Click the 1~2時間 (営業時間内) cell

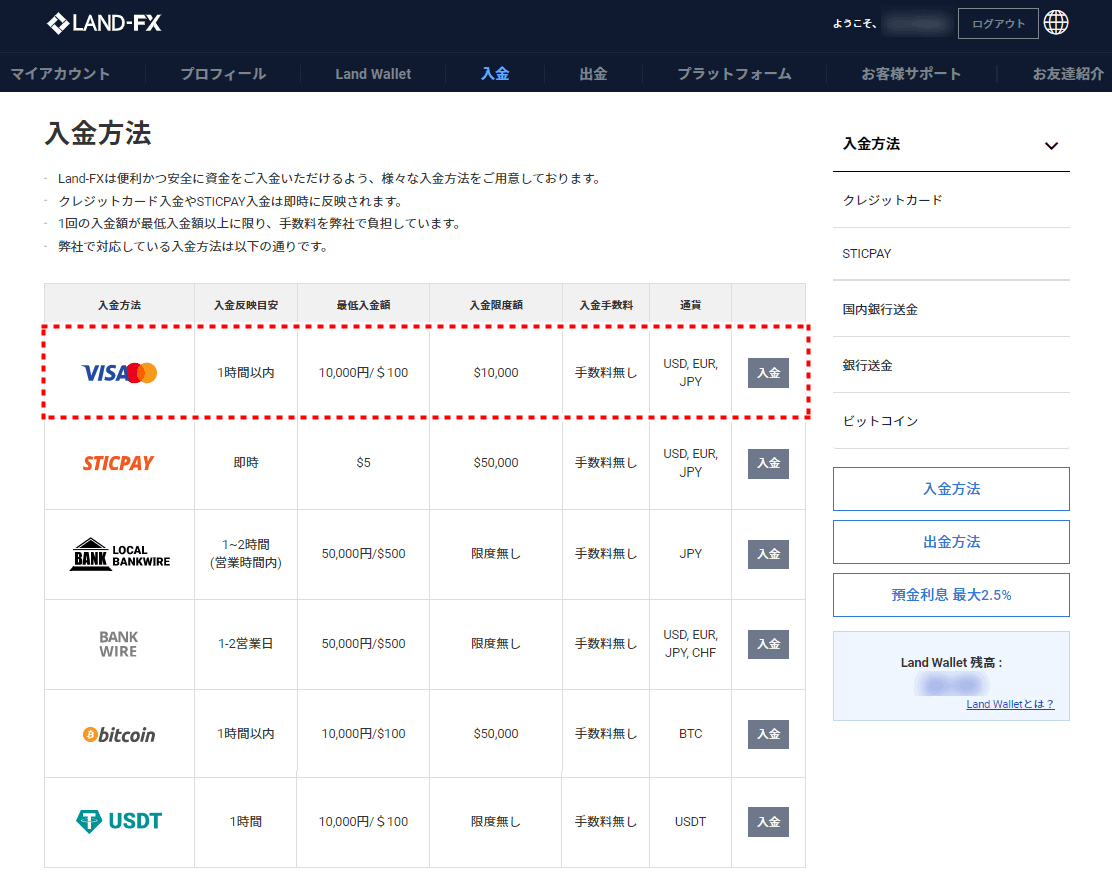pyautogui.click(x=246, y=554)
